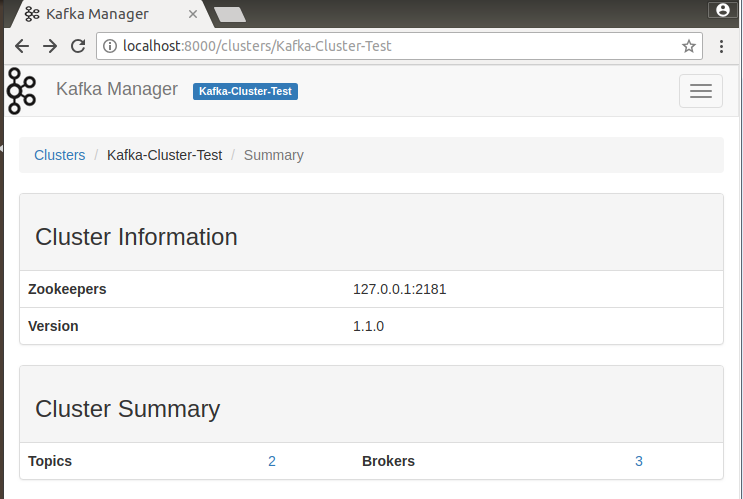This screenshot has width=743, height=499.
Task: Open the Topics count link 2
Action: point(272,461)
